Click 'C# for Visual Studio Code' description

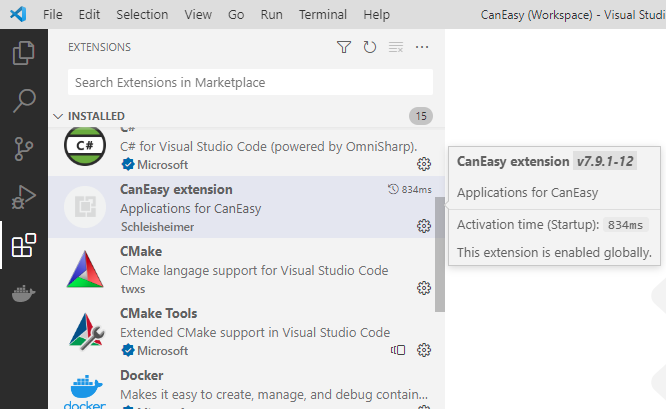(x=268, y=147)
